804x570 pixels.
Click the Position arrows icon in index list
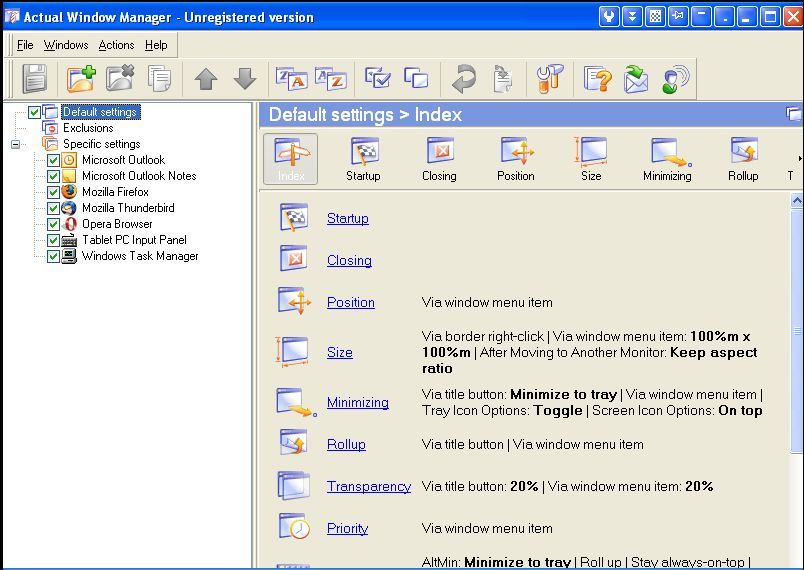[x=294, y=301]
